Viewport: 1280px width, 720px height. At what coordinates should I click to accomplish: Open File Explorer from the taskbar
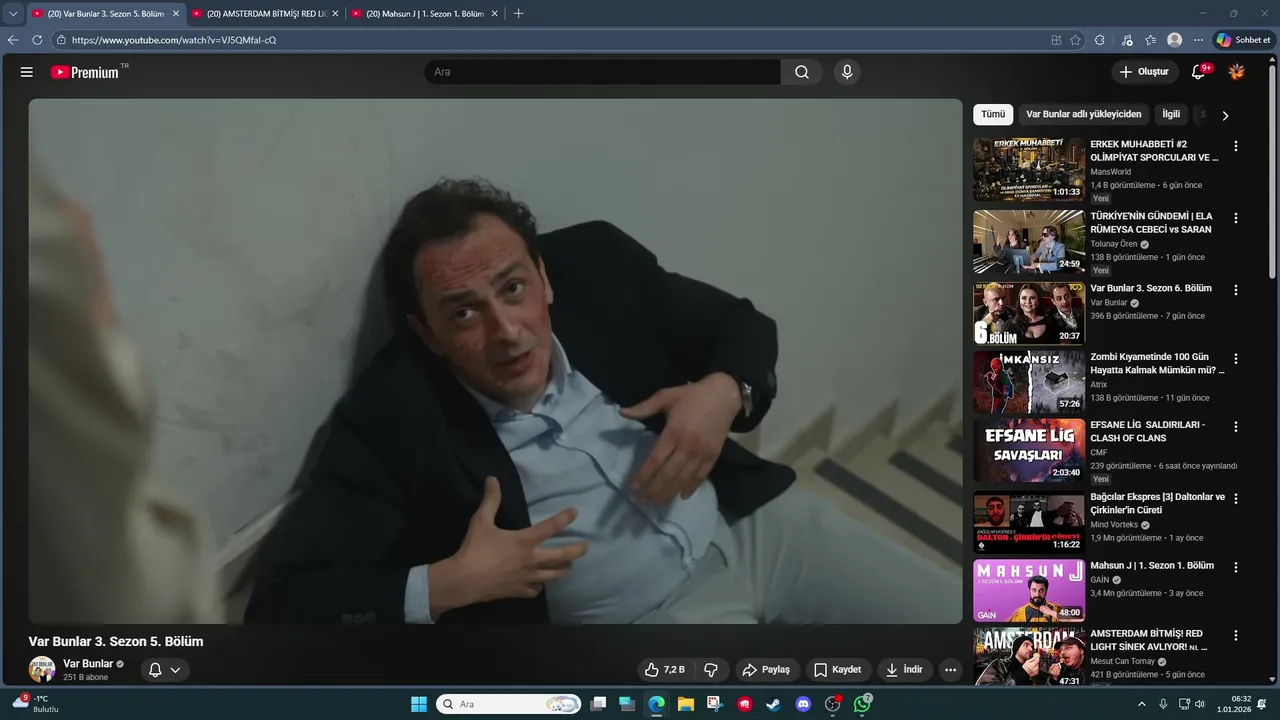686,704
